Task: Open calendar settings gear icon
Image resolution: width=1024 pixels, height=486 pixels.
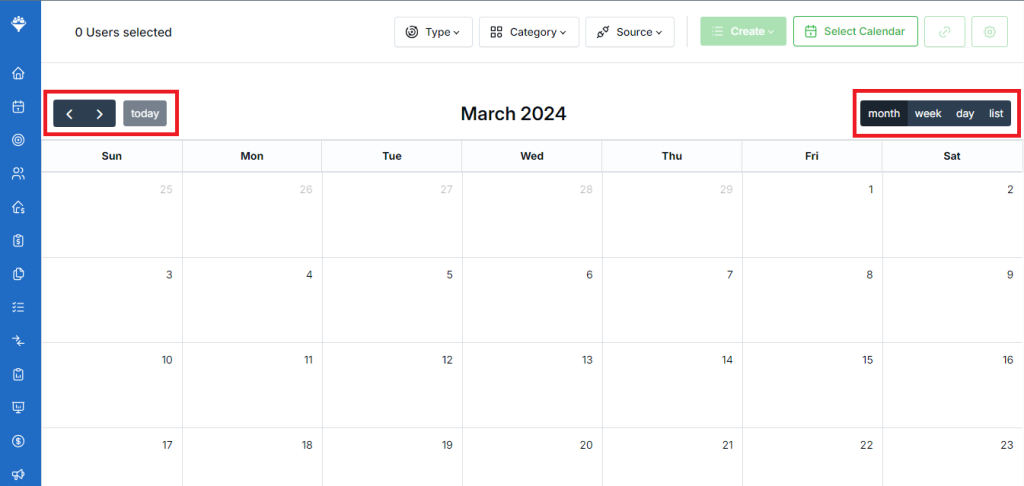Action: tap(989, 32)
